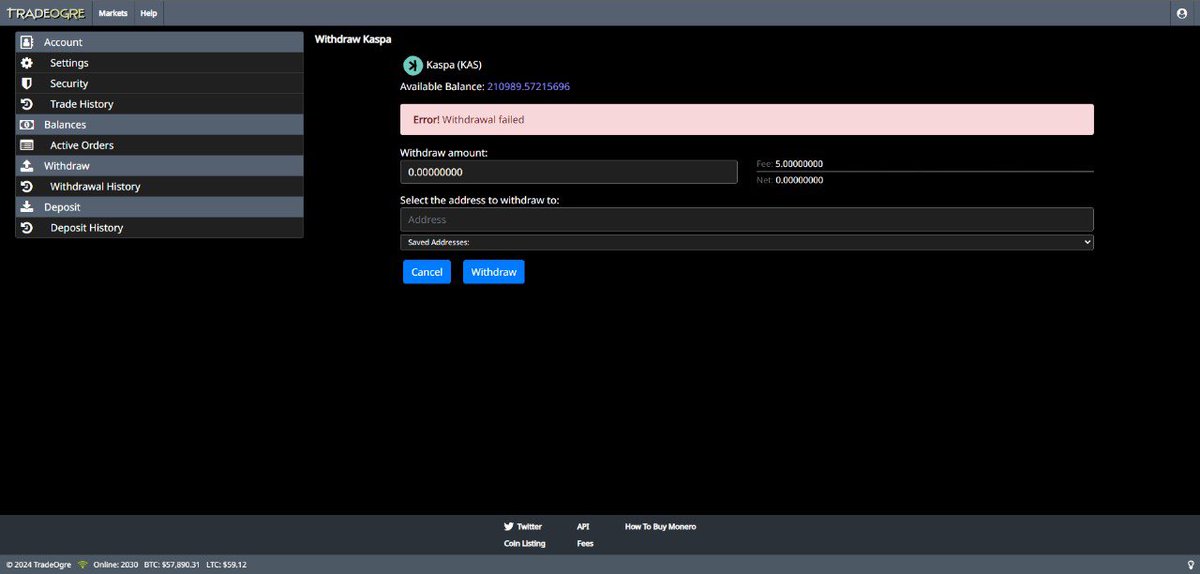This screenshot has height=574, width=1200.
Task: View Trade History in sidebar
Action: [159, 104]
